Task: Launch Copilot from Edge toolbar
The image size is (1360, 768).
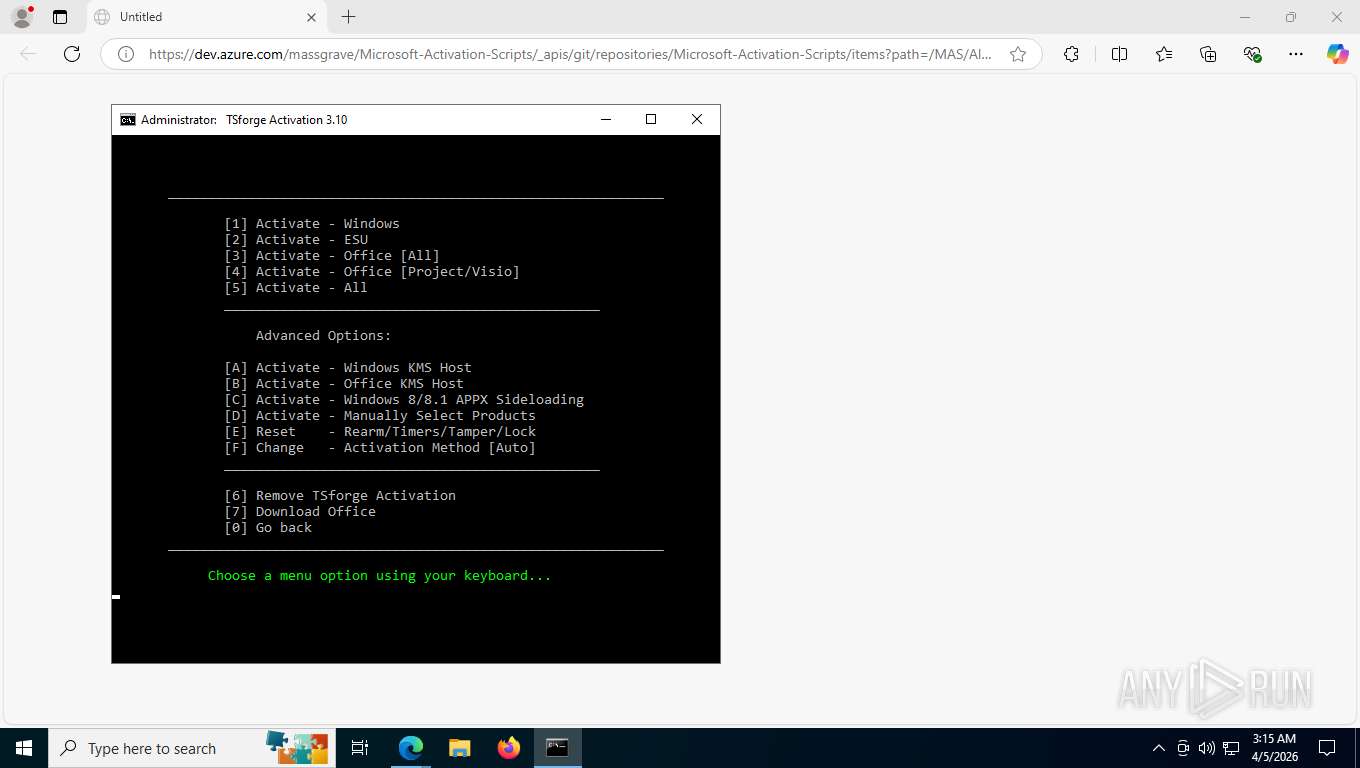Action: pos(1337,54)
